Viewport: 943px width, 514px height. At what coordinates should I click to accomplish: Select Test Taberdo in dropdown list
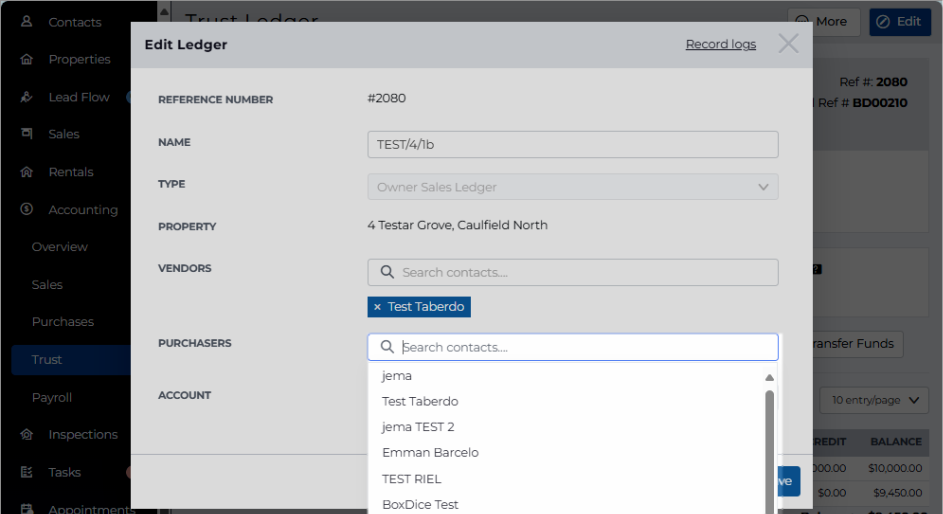[x=420, y=401]
